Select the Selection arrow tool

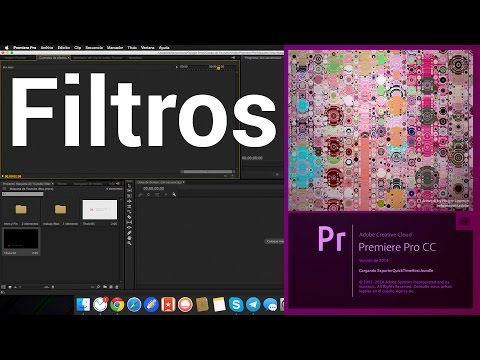pyautogui.click(x=129, y=186)
